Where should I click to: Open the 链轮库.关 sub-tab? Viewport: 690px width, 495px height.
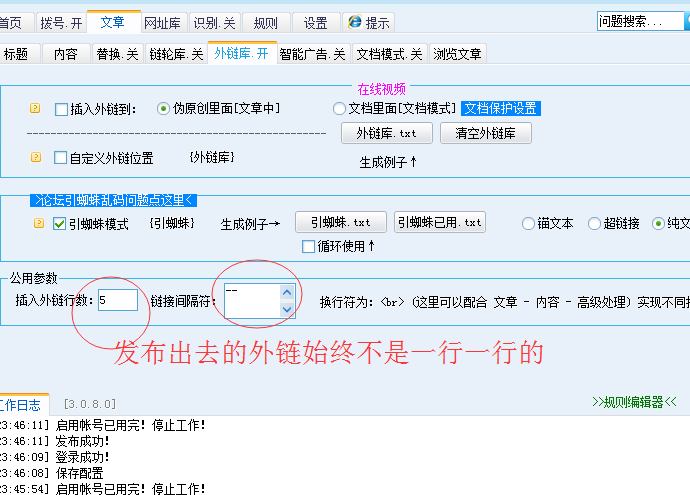(x=176, y=54)
